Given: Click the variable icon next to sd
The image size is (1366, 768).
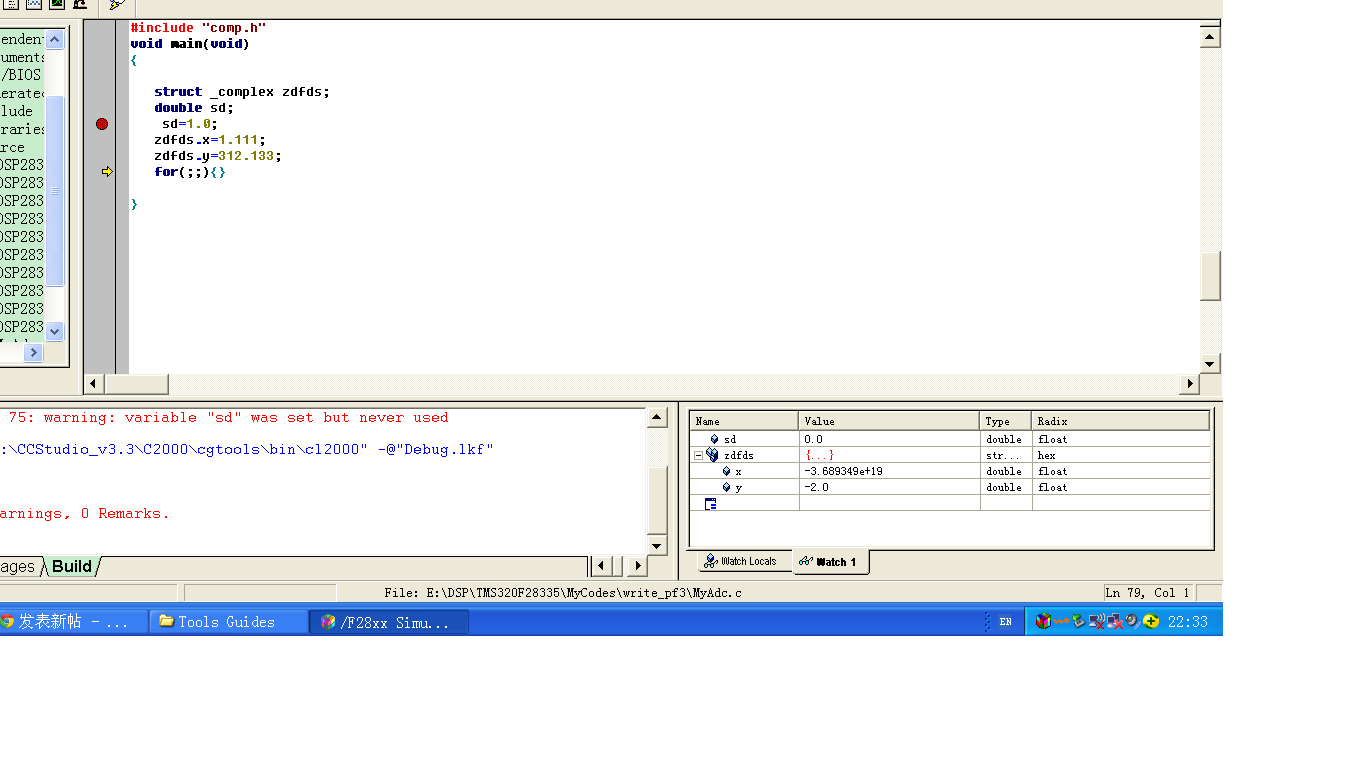Looking at the screenshot, I should 714,439.
